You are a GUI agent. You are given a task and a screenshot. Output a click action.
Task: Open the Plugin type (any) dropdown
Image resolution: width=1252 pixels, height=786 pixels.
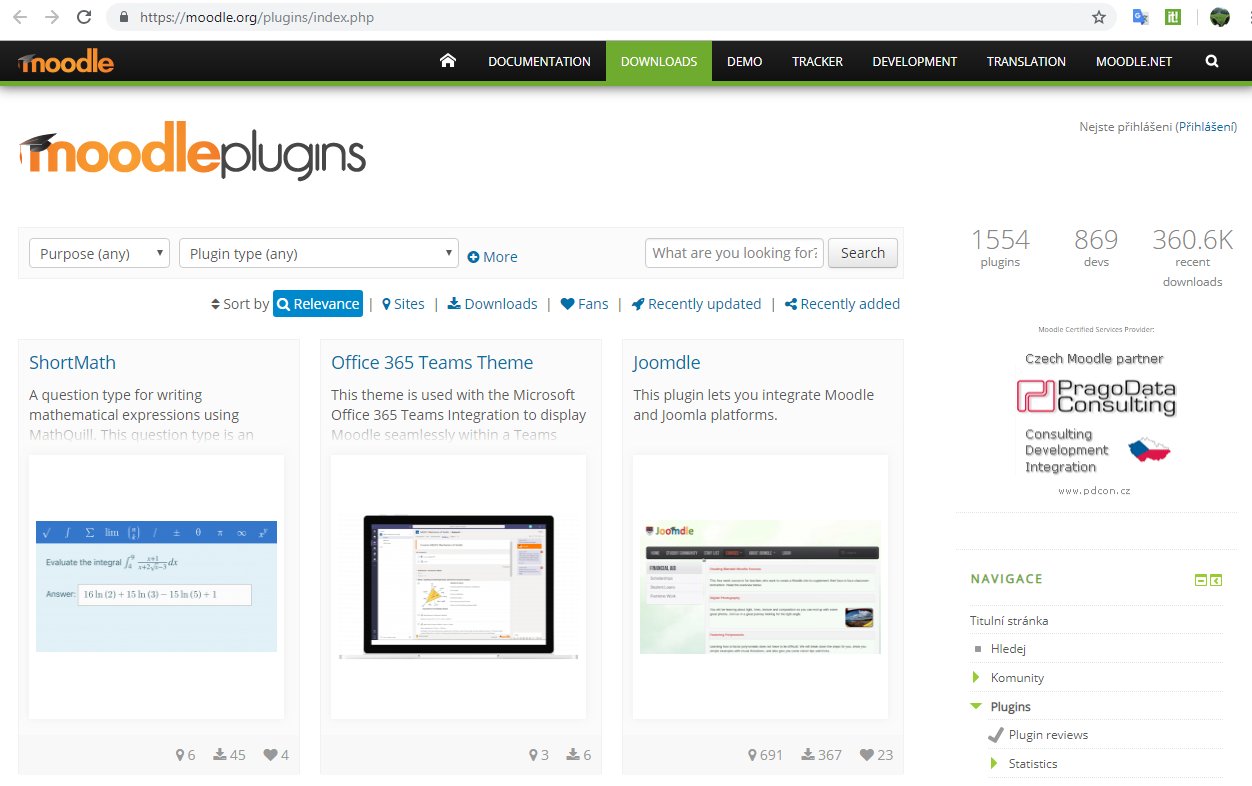click(319, 254)
